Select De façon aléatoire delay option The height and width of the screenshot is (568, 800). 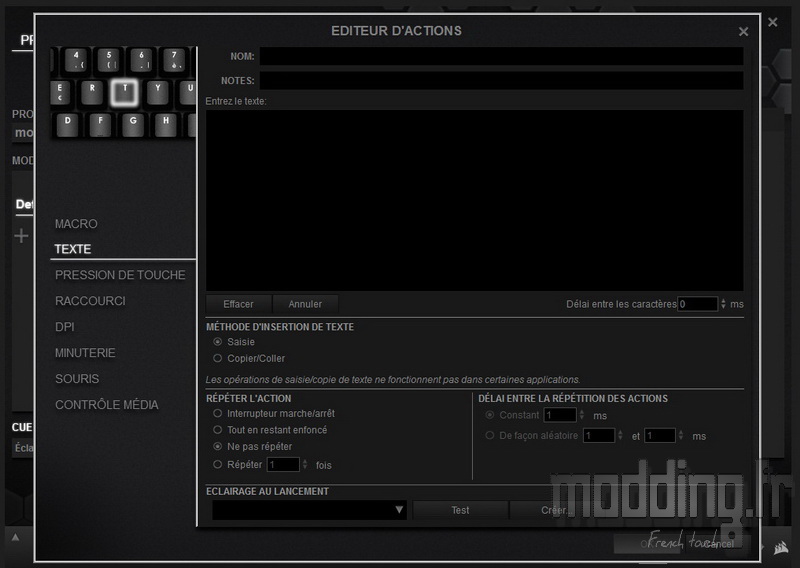pyautogui.click(x=490, y=435)
